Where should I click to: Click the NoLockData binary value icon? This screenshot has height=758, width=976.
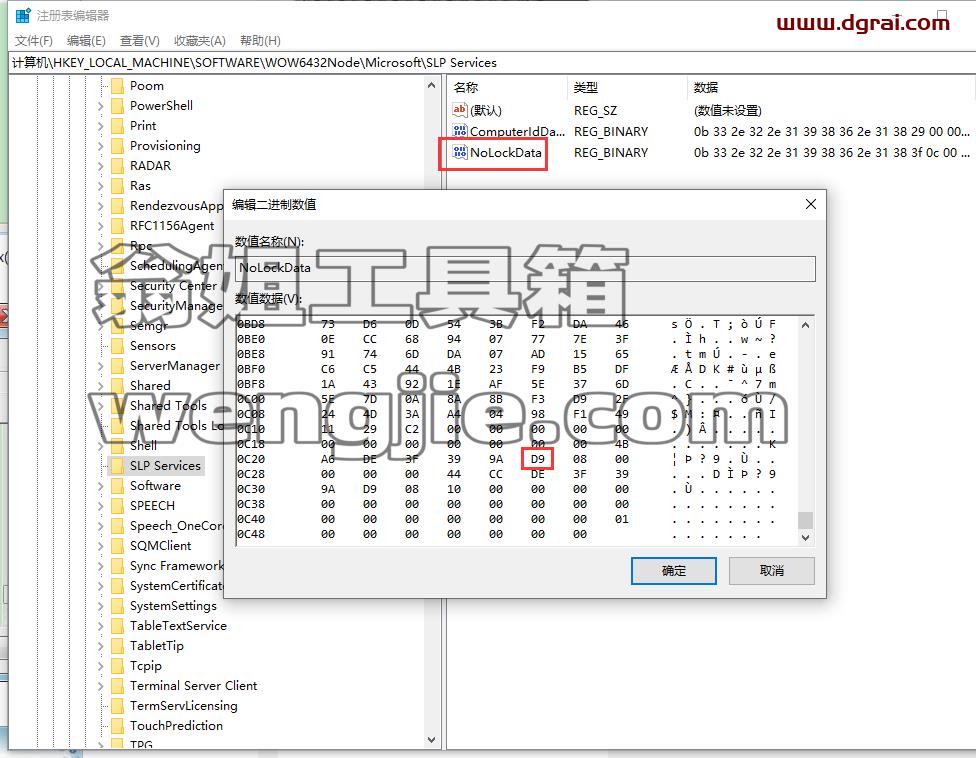pyautogui.click(x=459, y=152)
